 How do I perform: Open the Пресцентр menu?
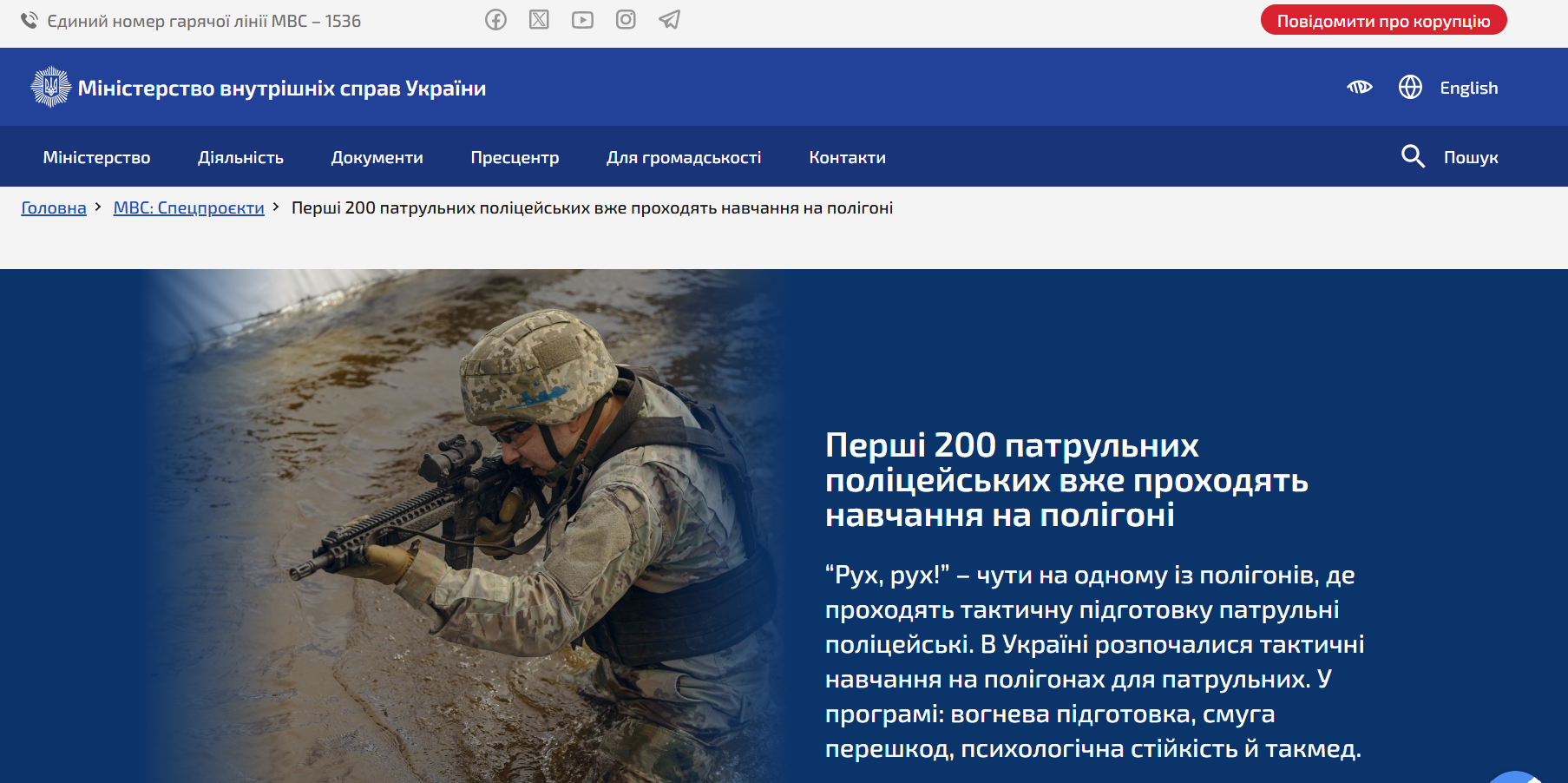pos(515,157)
